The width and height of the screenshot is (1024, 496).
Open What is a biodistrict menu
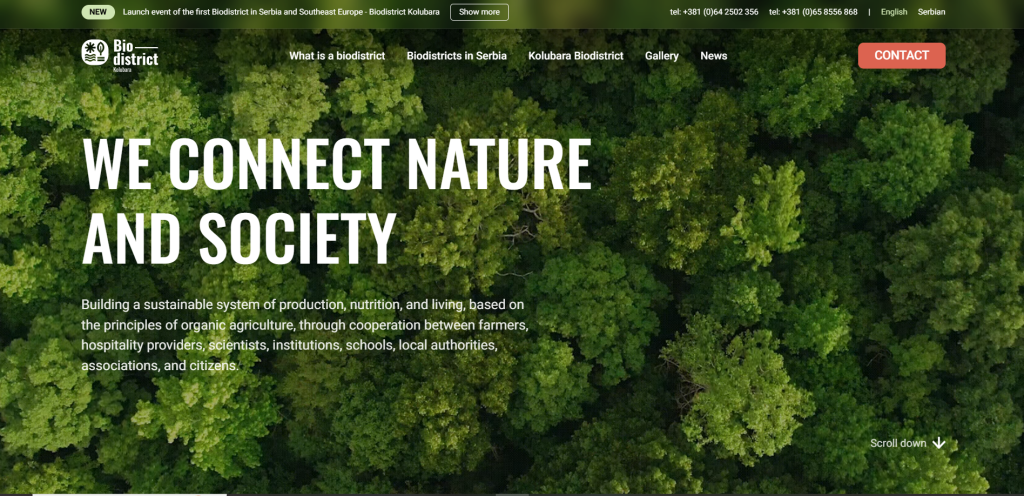coord(337,55)
